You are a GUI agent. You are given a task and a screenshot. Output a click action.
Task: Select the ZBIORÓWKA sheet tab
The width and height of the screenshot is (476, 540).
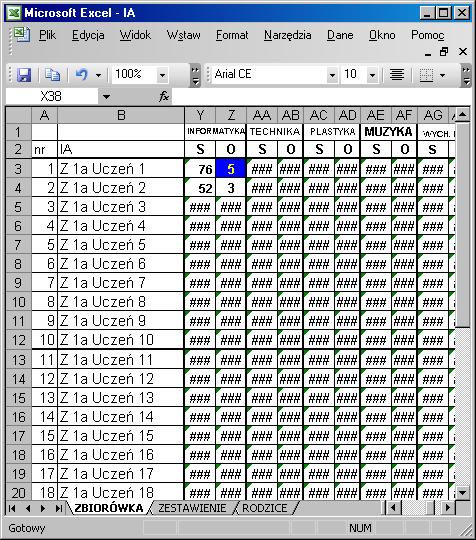pos(108,508)
